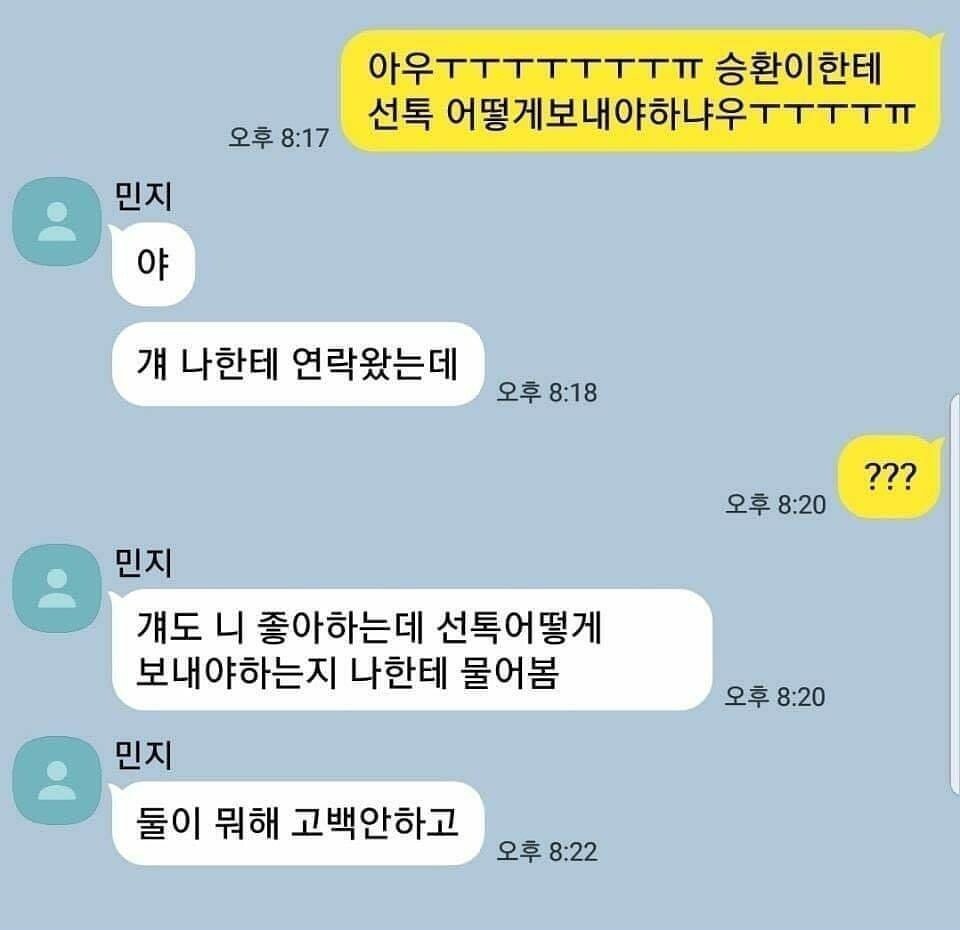Viewport: 960px width, 930px height.
Task: Click the 오후 8:22 timestamp
Action: click(547, 851)
